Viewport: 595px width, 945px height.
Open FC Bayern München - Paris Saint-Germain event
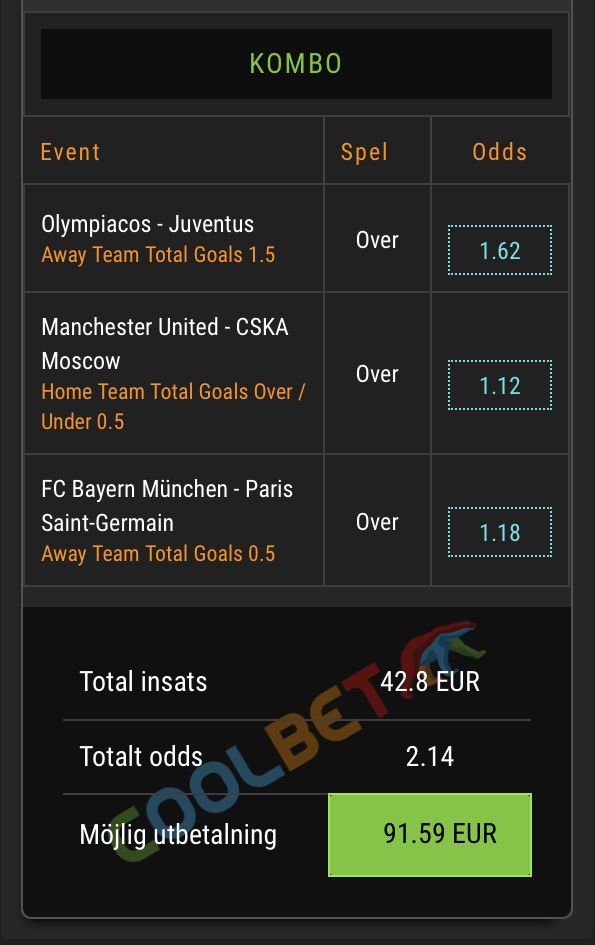click(x=167, y=506)
